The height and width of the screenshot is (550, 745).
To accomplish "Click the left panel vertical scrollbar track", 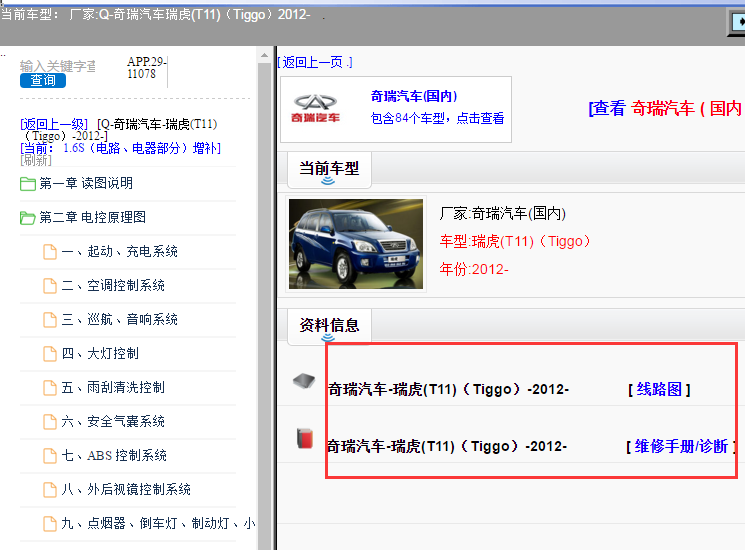I will click(x=264, y=304).
